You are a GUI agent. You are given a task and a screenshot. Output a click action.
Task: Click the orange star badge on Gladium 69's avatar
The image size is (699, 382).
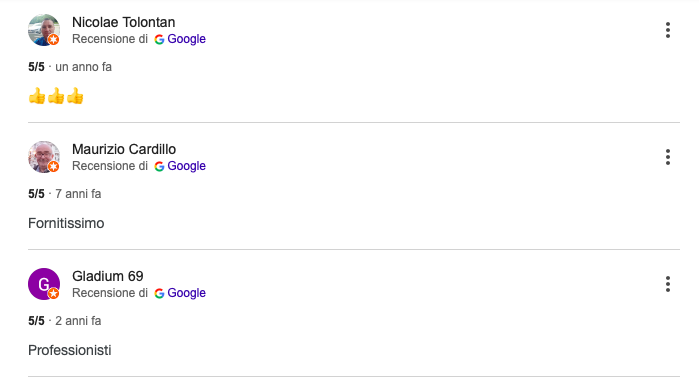[53, 294]
